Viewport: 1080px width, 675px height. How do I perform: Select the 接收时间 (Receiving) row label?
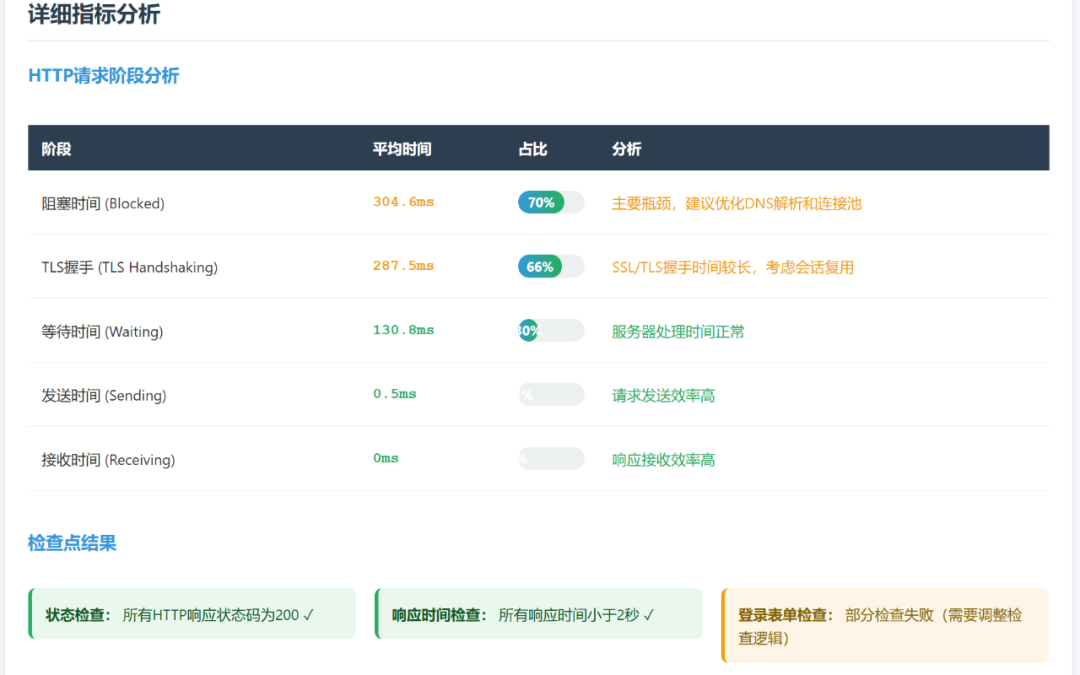[108, 459]
